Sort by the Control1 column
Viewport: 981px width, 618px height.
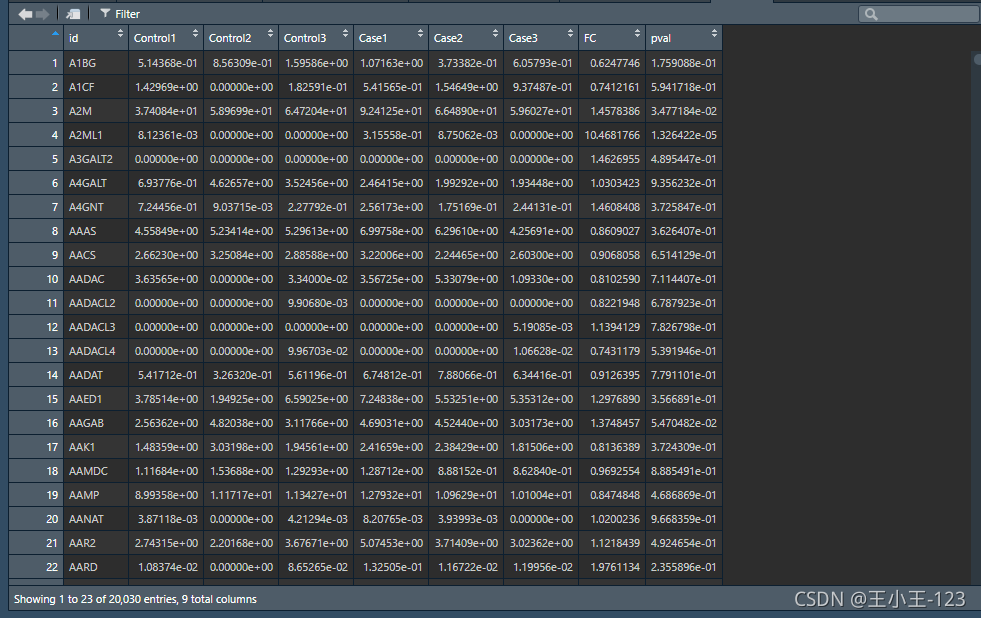[x=166, y=38]
